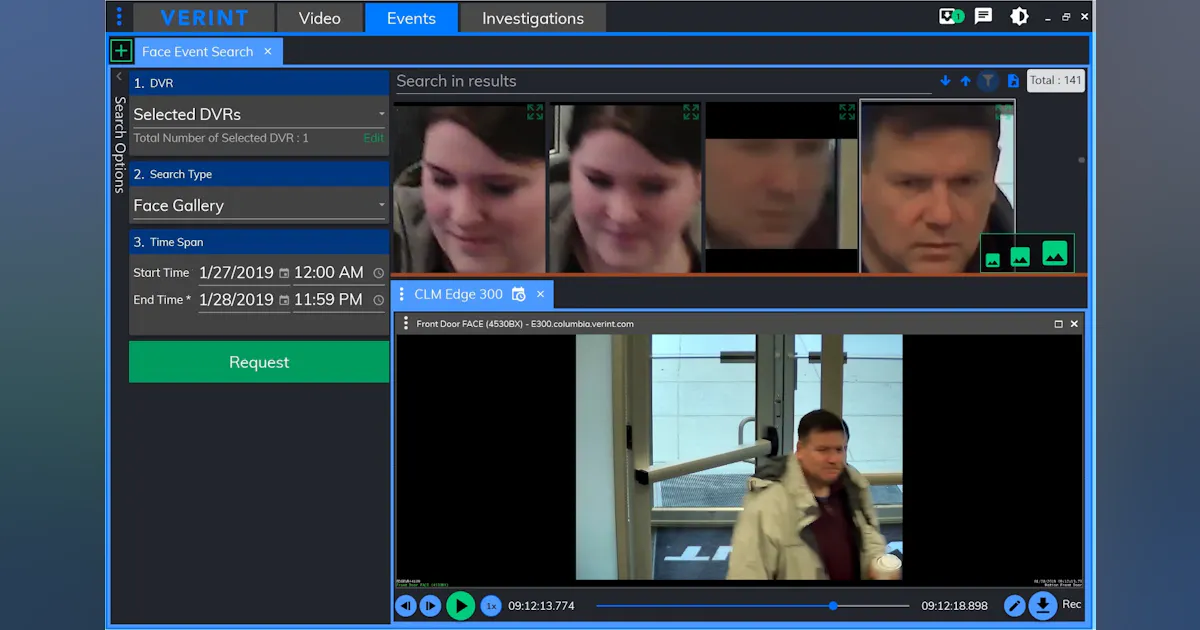Image resolution: width=1200 pixels, height=630 pixels.
Task: Open the Selected DVRs dropdown
Action: (x=259, y=114)
